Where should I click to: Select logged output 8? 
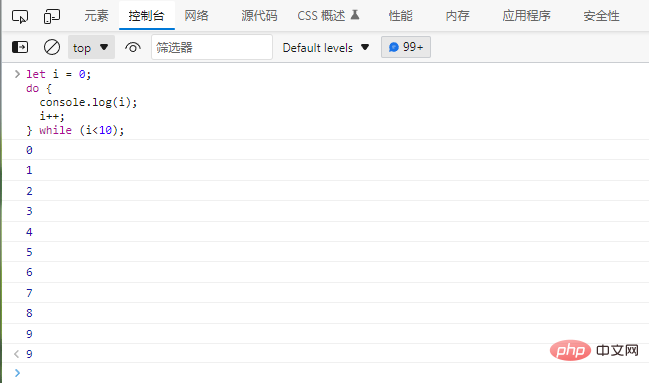click(x=29, y=313)
